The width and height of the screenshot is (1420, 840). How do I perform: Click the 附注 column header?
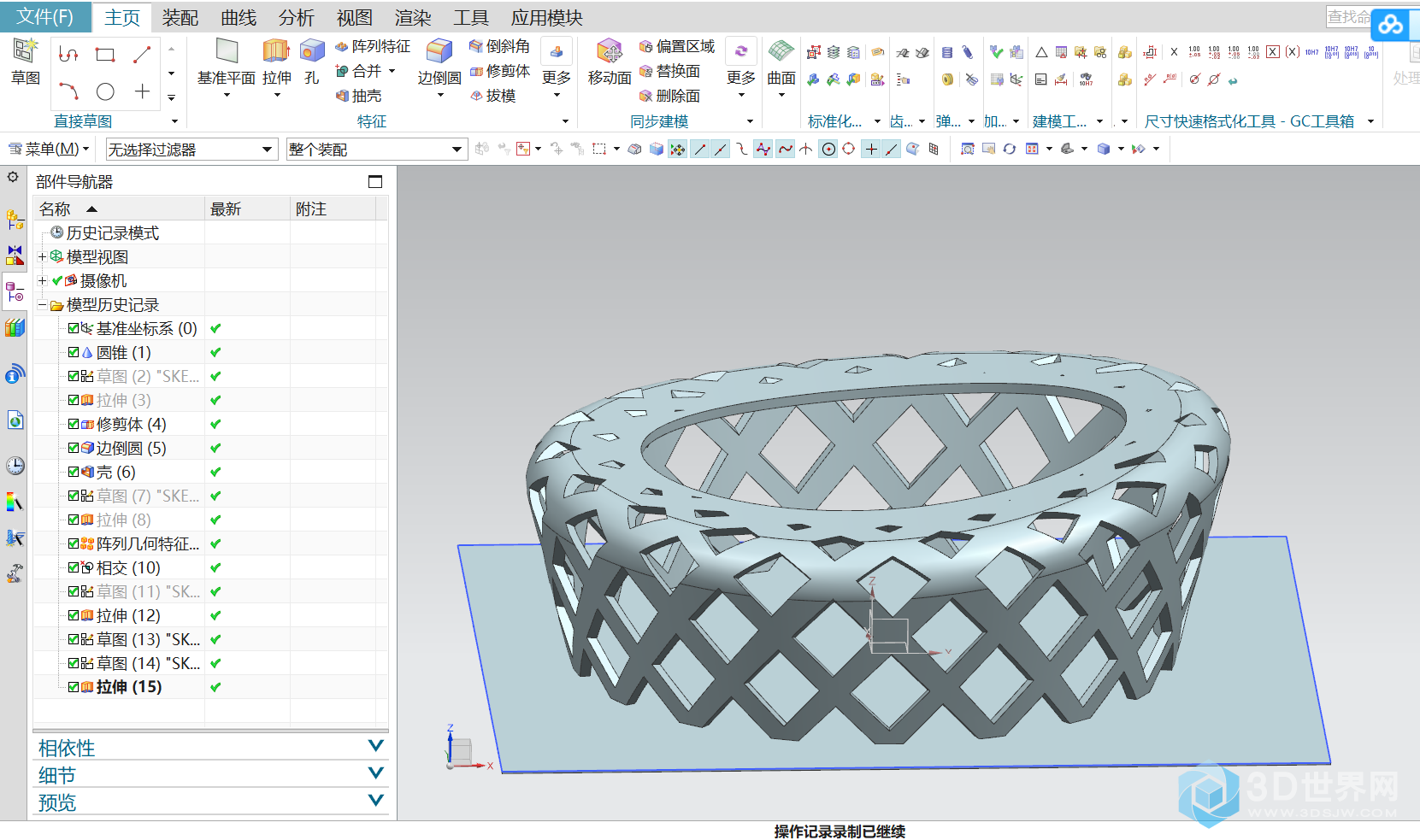coord(333,209)
